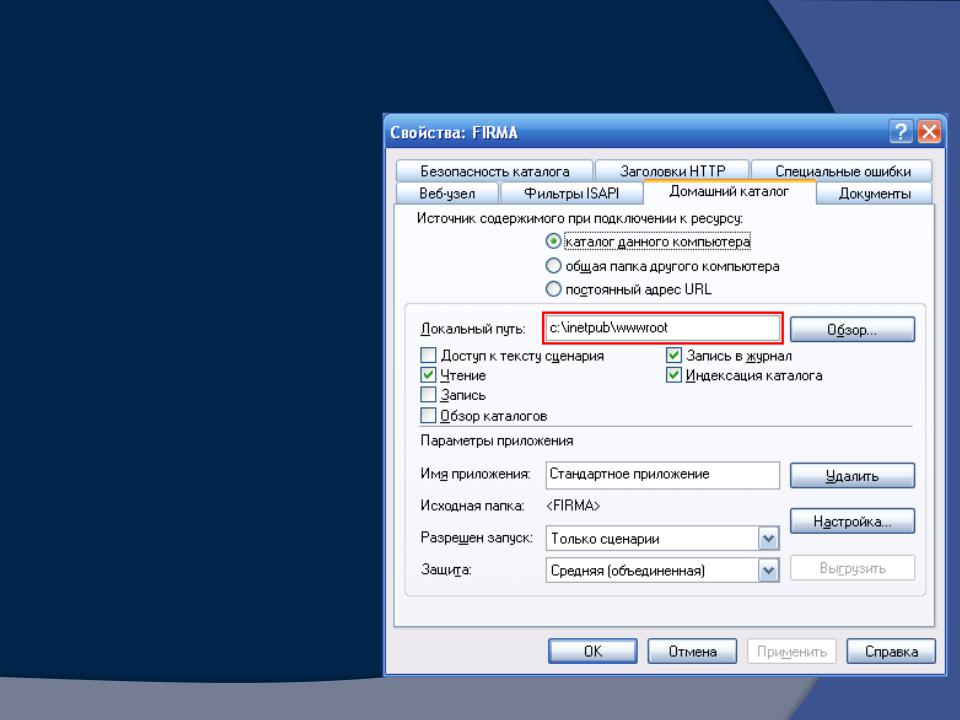Confirm with the OK button

click(x=593, y=651)
